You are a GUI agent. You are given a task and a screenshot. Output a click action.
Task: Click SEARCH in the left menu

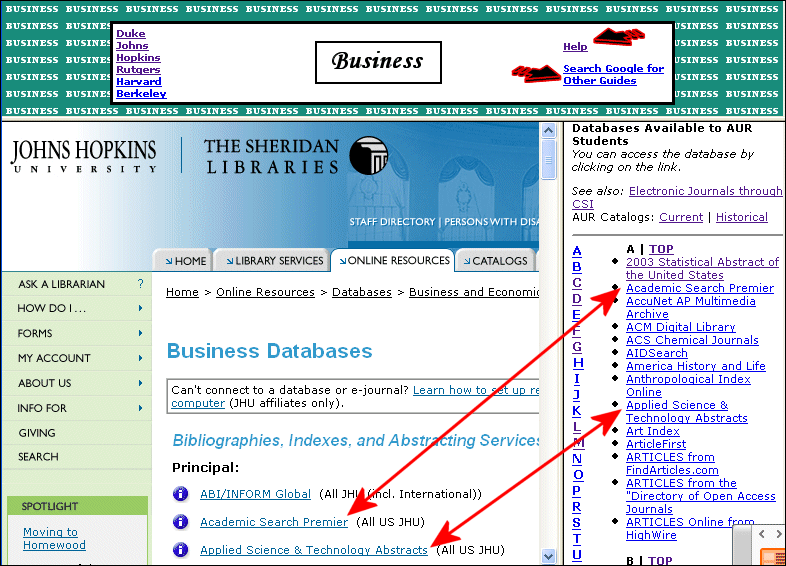pos(38,457)
